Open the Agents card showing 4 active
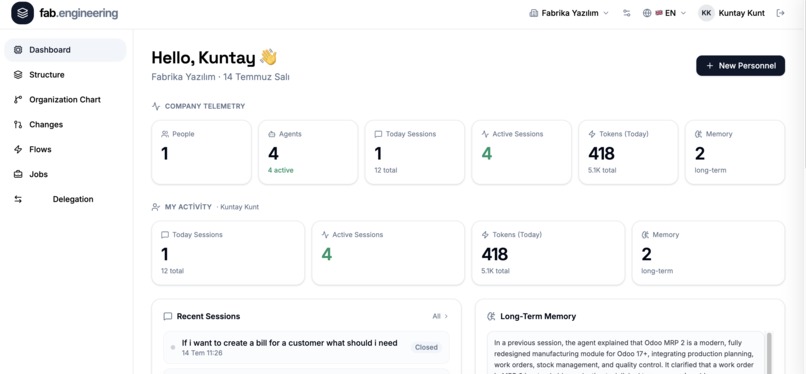 pos(308,152)
